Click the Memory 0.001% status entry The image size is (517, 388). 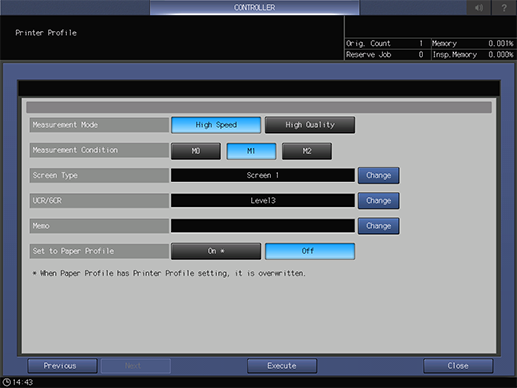[473, 44]
